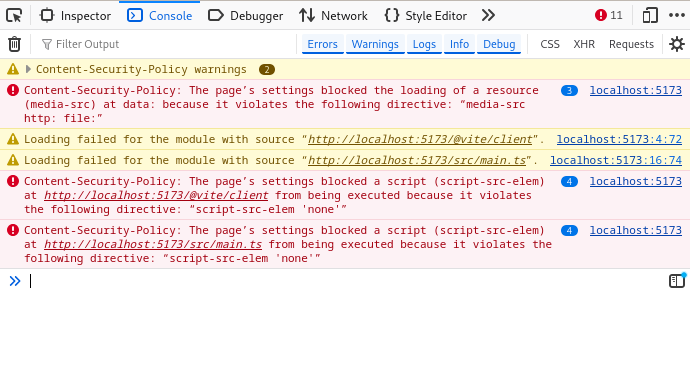Screen dimensions: 690x366
Task: Toggle the Logs filter
Action: [424, 44]
